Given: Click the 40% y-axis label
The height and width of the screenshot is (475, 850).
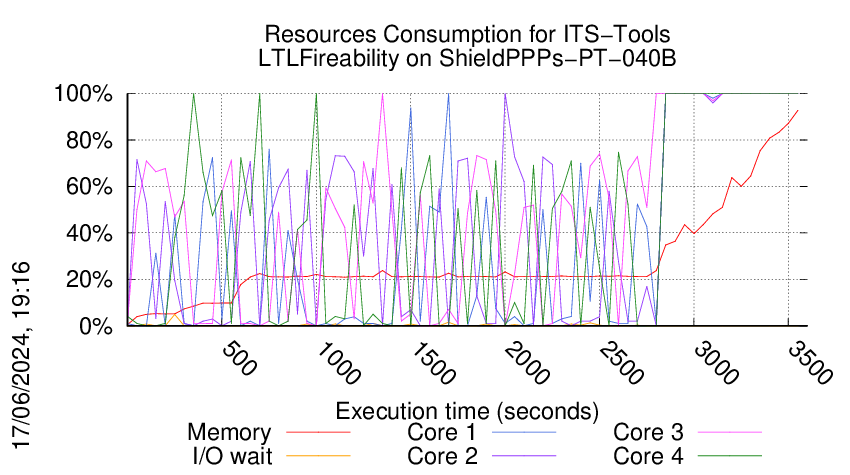Looking at the screenshot, I should 89,234.
